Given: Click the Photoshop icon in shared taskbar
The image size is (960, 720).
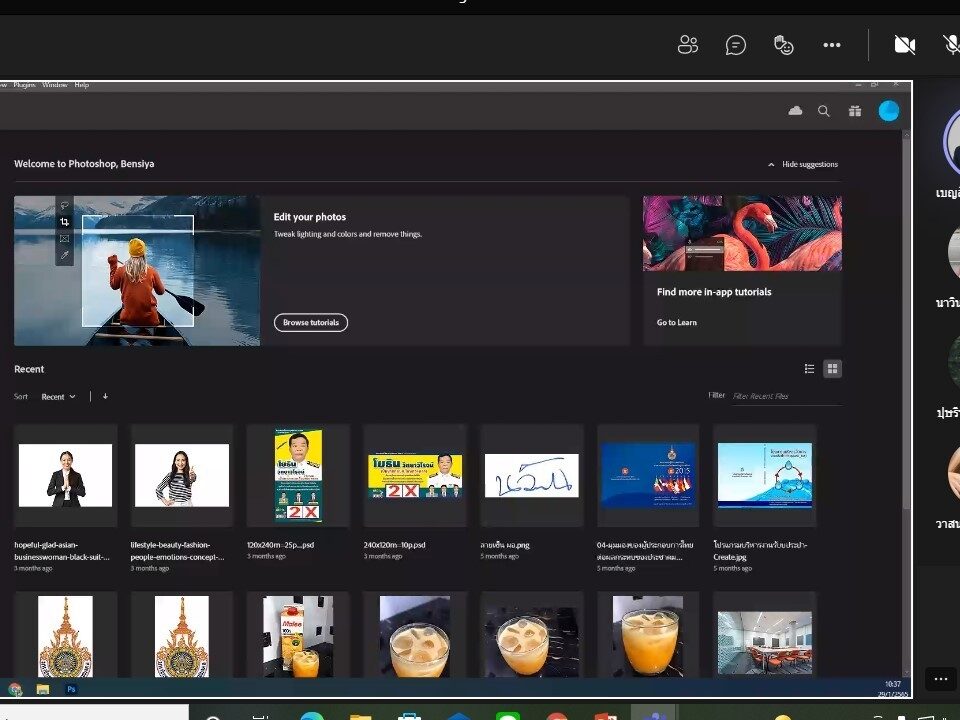Looking at the screenshot, I should pos(71,689).
